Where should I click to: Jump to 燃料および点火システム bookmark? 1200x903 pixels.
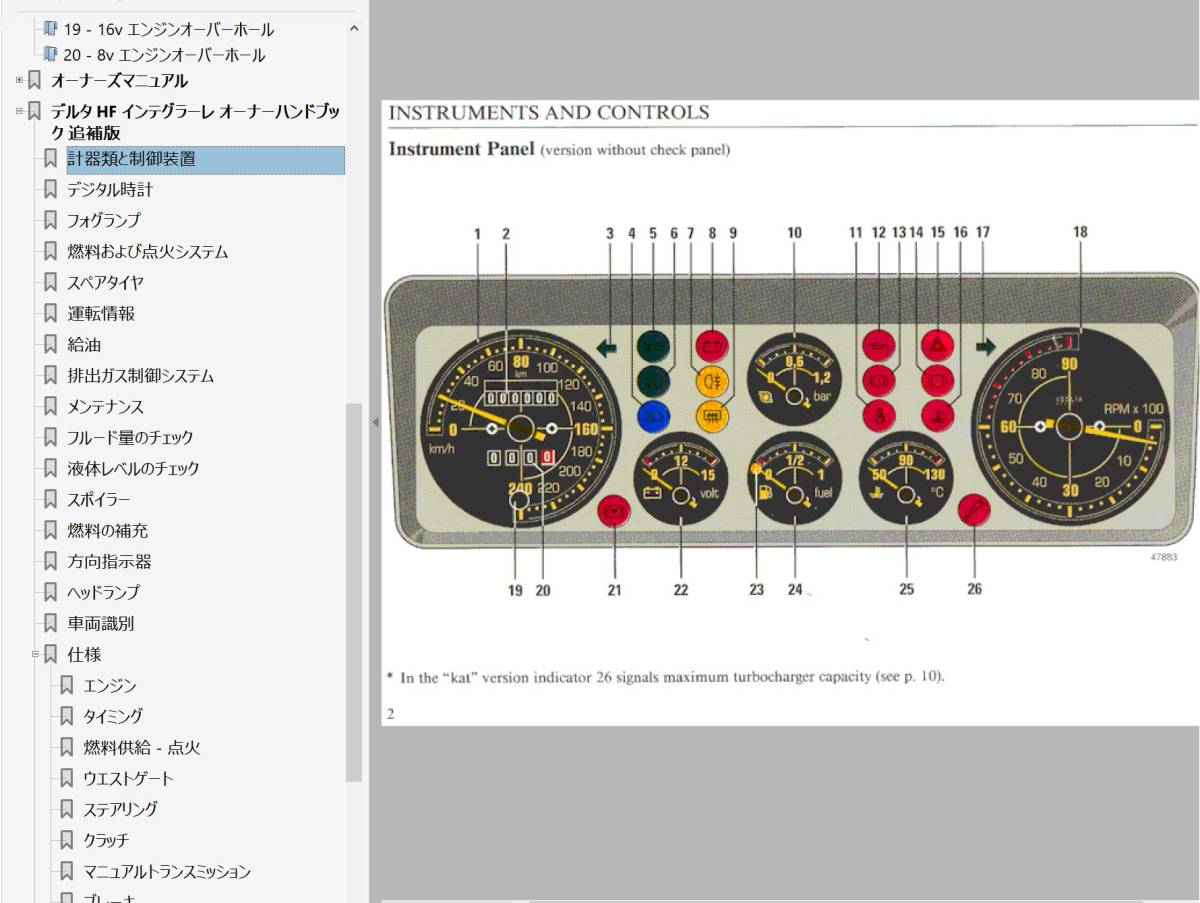click(x=148, y=251)
